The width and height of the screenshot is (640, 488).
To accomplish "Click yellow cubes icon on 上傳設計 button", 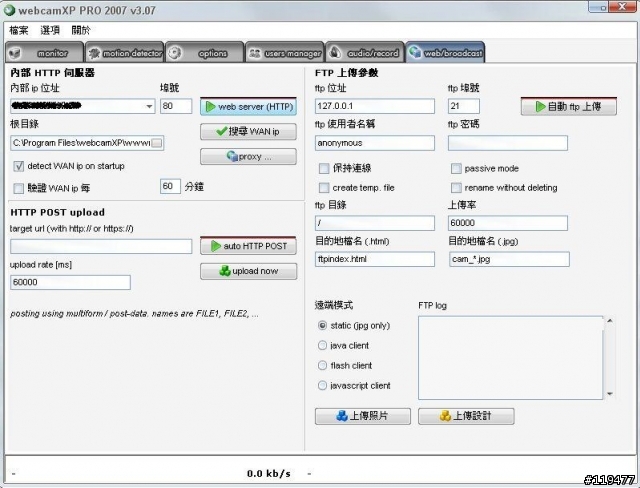I will click(445, 416).
